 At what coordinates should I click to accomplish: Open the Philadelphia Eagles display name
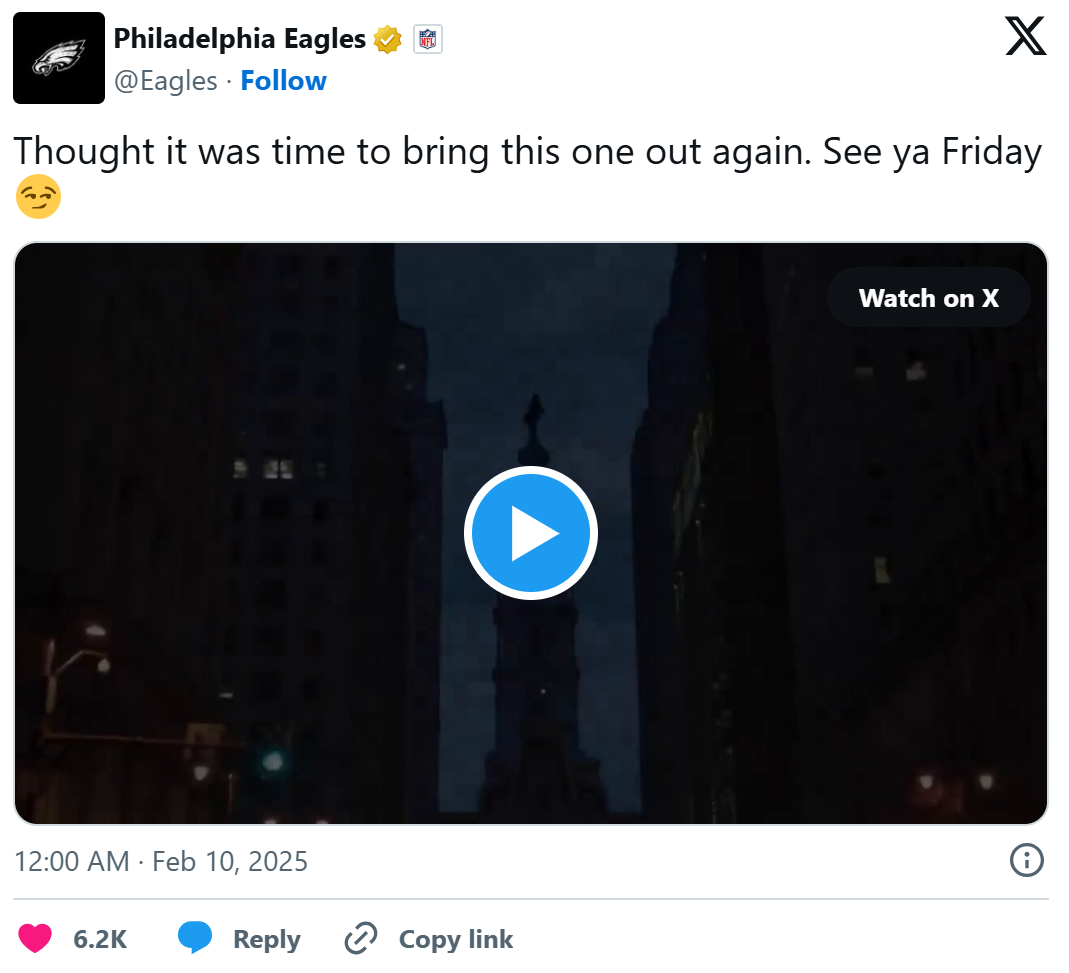click(240, 39)
